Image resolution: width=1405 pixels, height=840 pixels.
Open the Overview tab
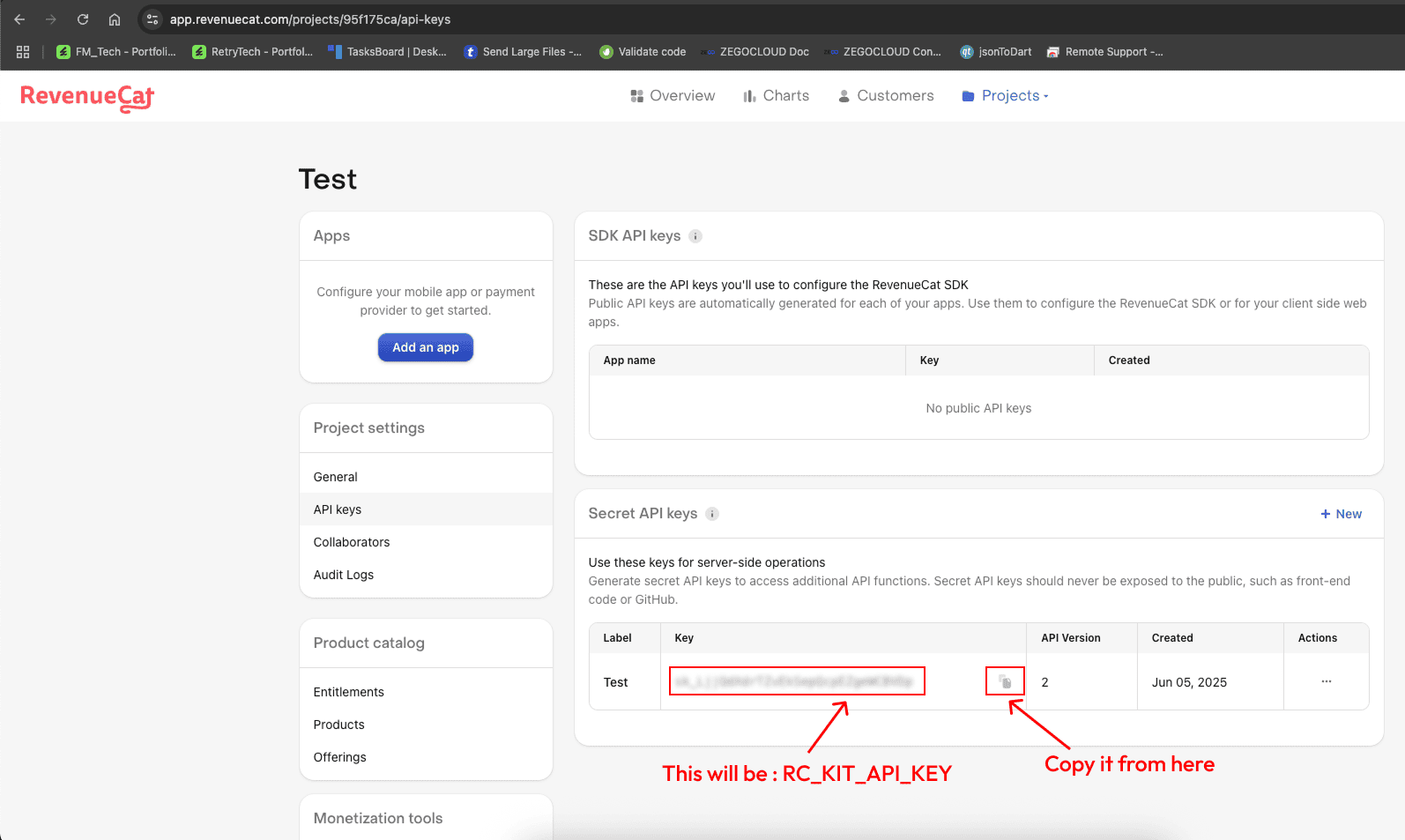[673, 96]
